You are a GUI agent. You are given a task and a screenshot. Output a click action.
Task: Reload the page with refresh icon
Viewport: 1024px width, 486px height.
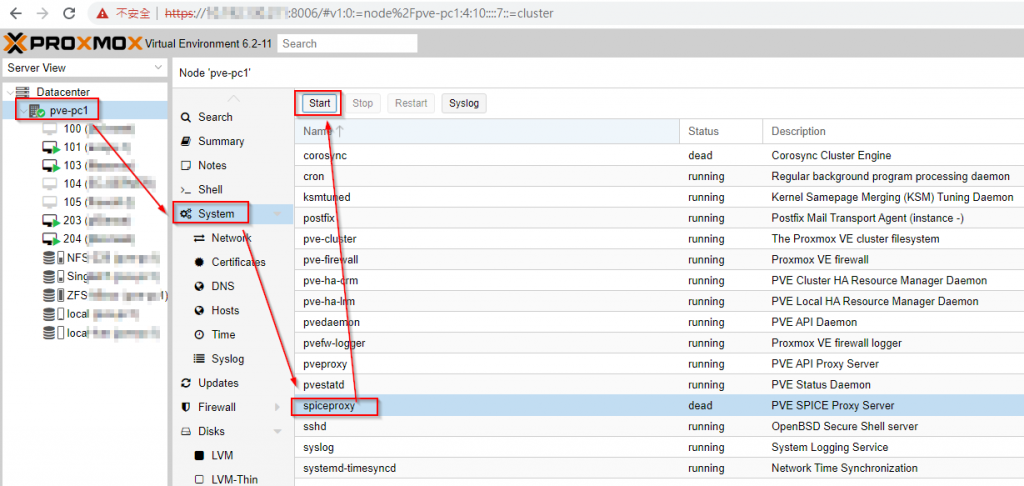coord(69,13)
